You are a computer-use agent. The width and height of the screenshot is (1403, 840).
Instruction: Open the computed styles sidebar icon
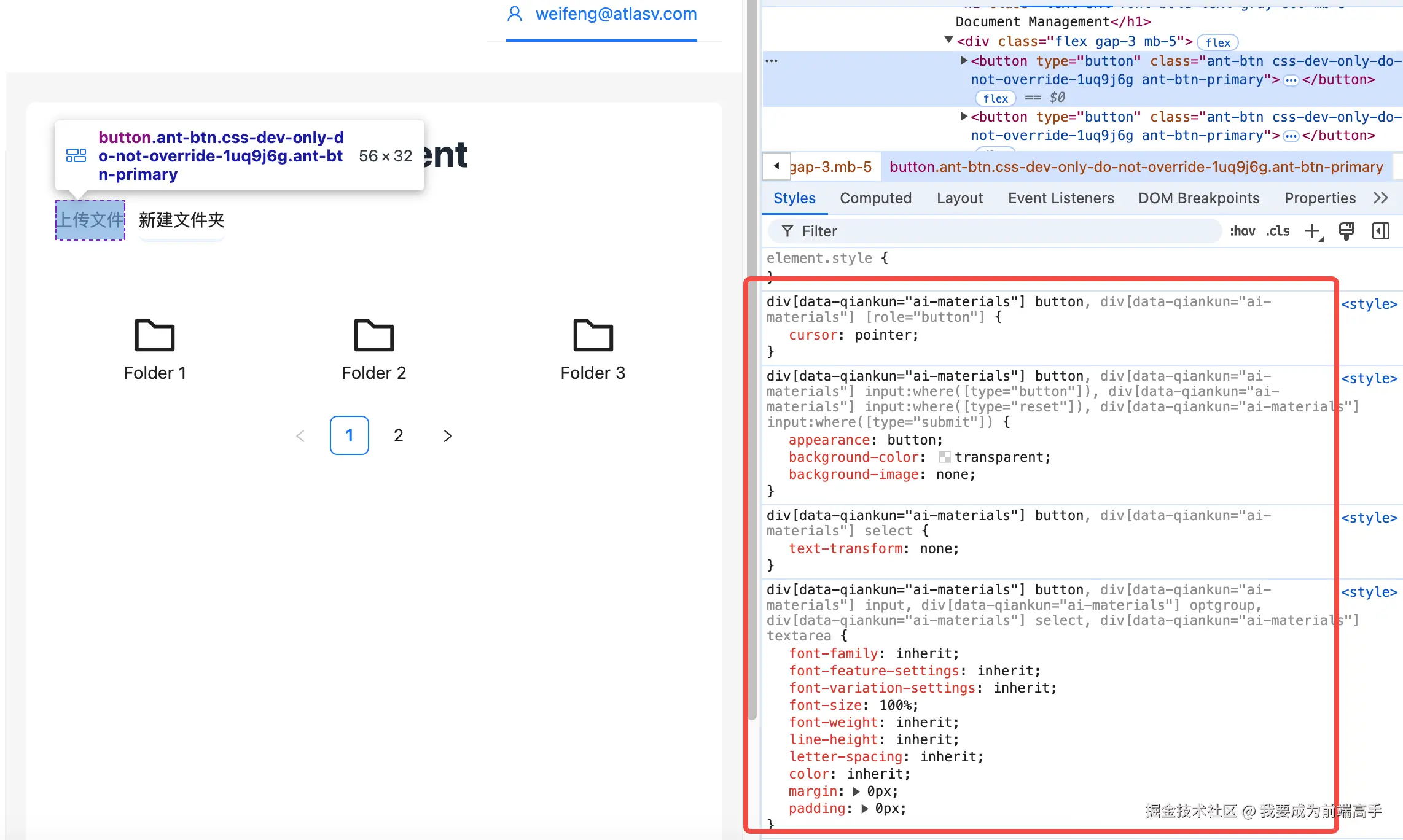pos(1380,231)
